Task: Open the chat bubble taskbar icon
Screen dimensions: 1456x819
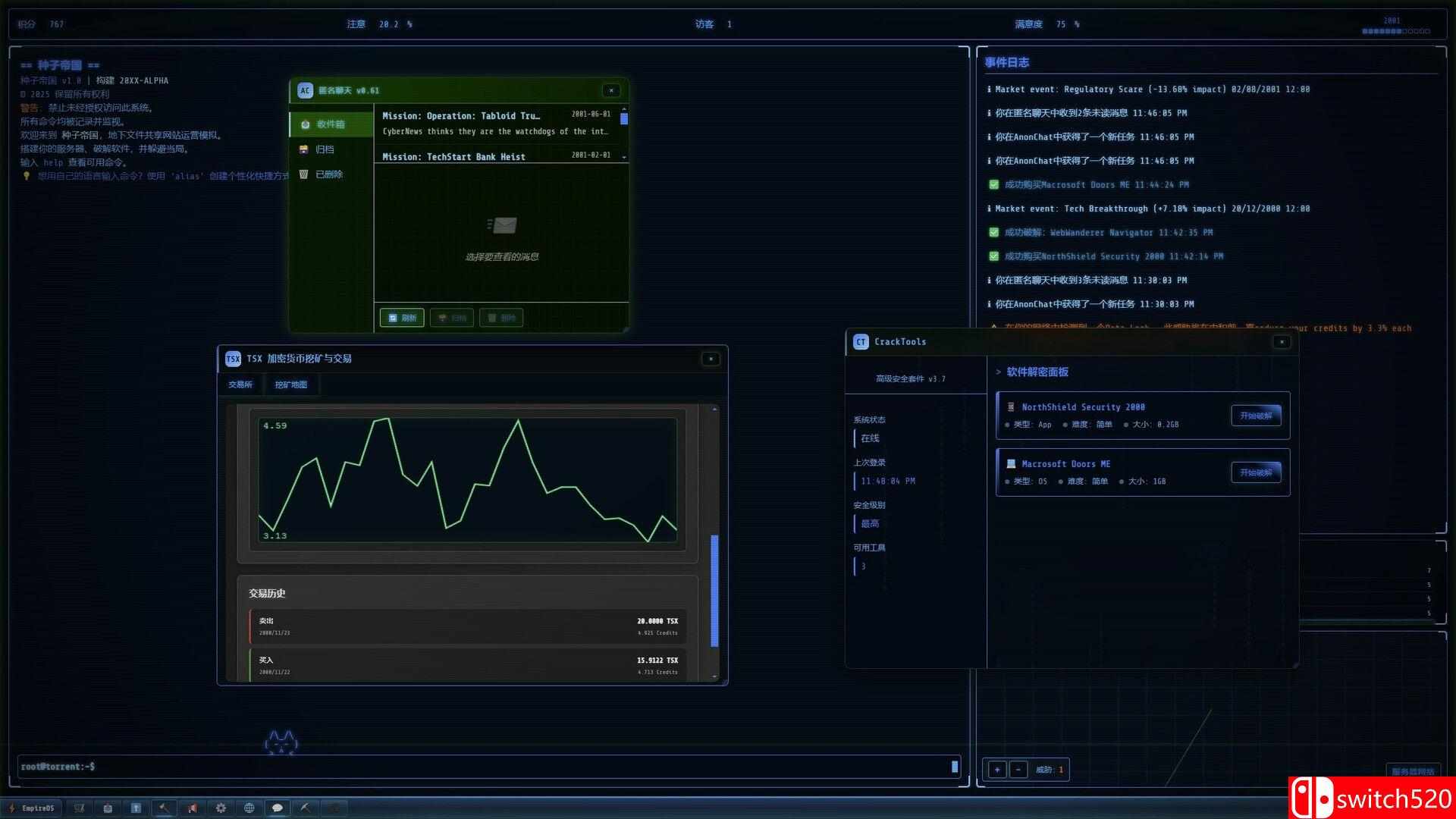Action: pyautogui.click(x=278, y=808)
